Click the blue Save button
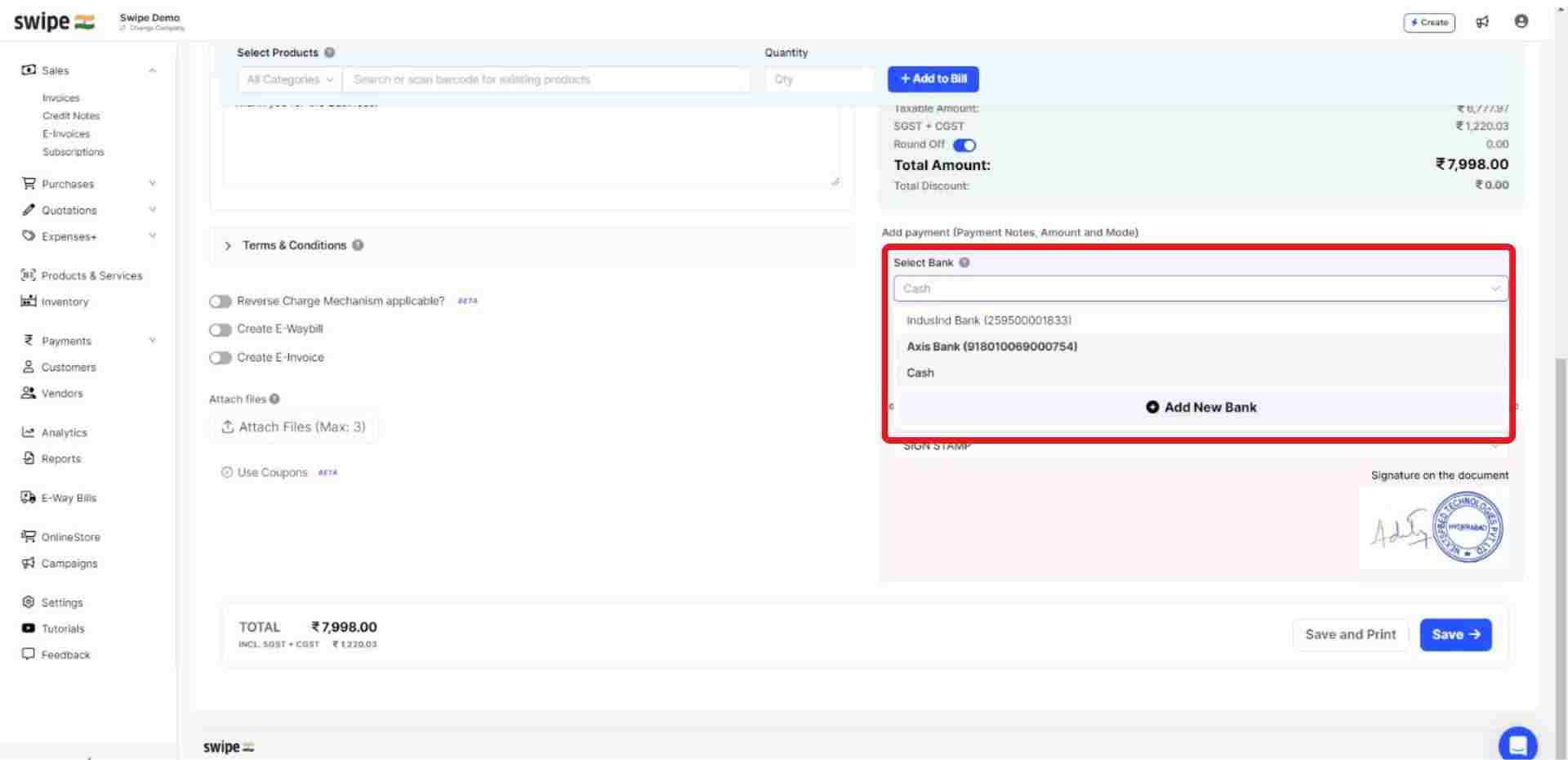The width and height of the screenshot is (1568, 760). [x=1455, y=635]
